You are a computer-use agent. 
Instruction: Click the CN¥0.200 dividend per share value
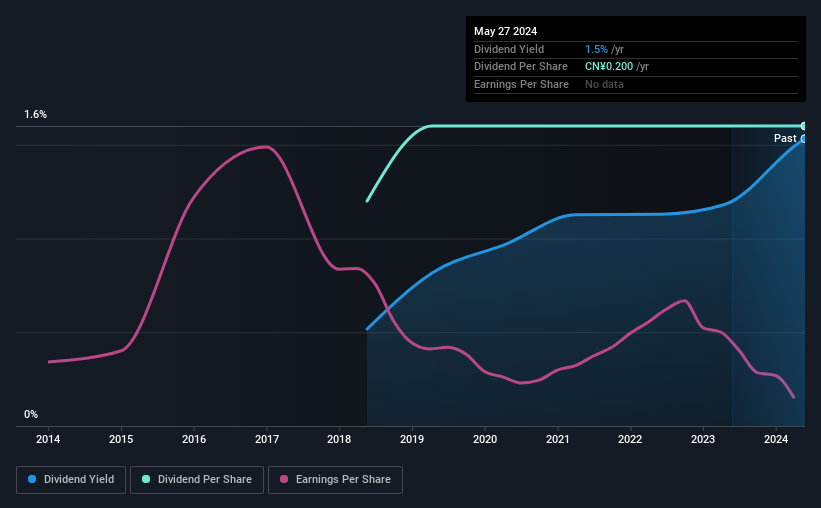click(x=609, y=67)
